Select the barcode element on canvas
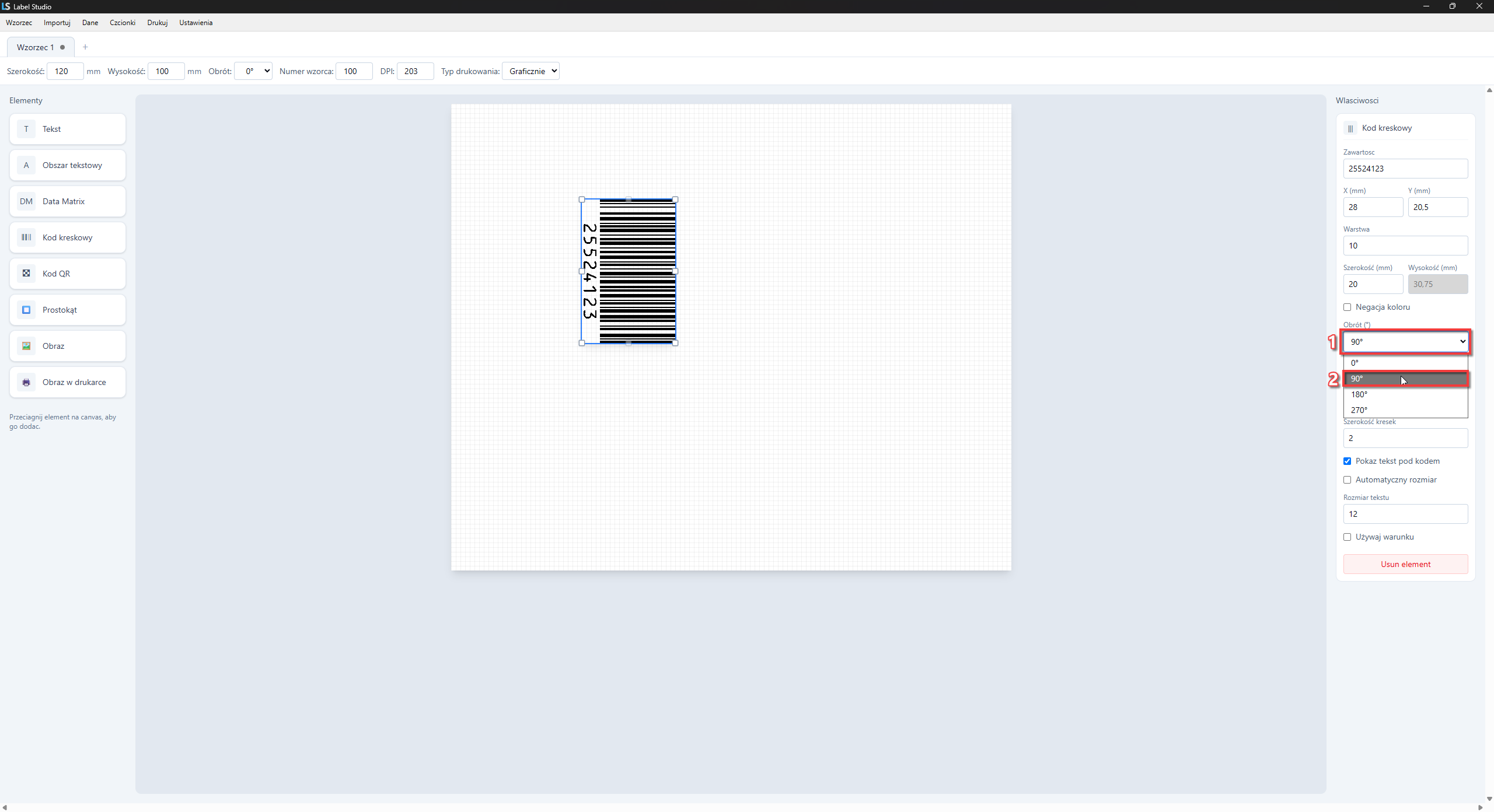1494x812 pixels. point(629,271)
